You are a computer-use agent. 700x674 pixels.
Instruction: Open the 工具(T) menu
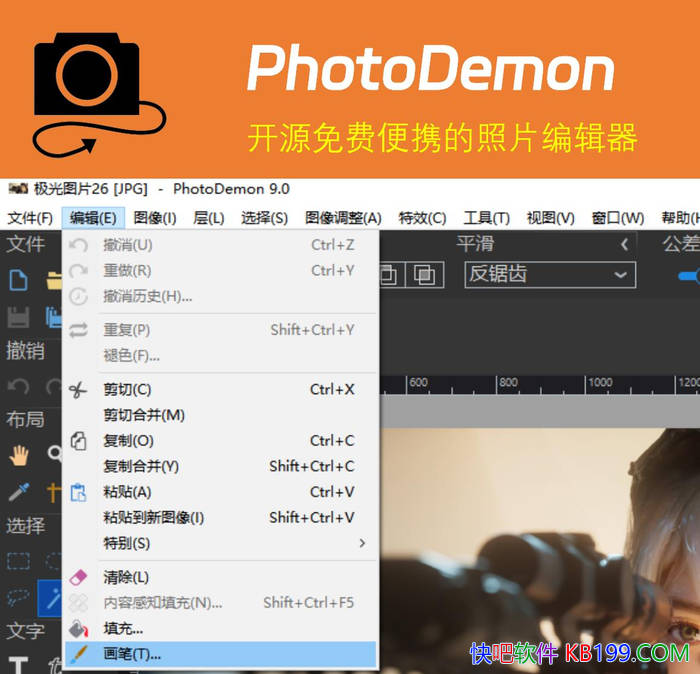point(486,218)
